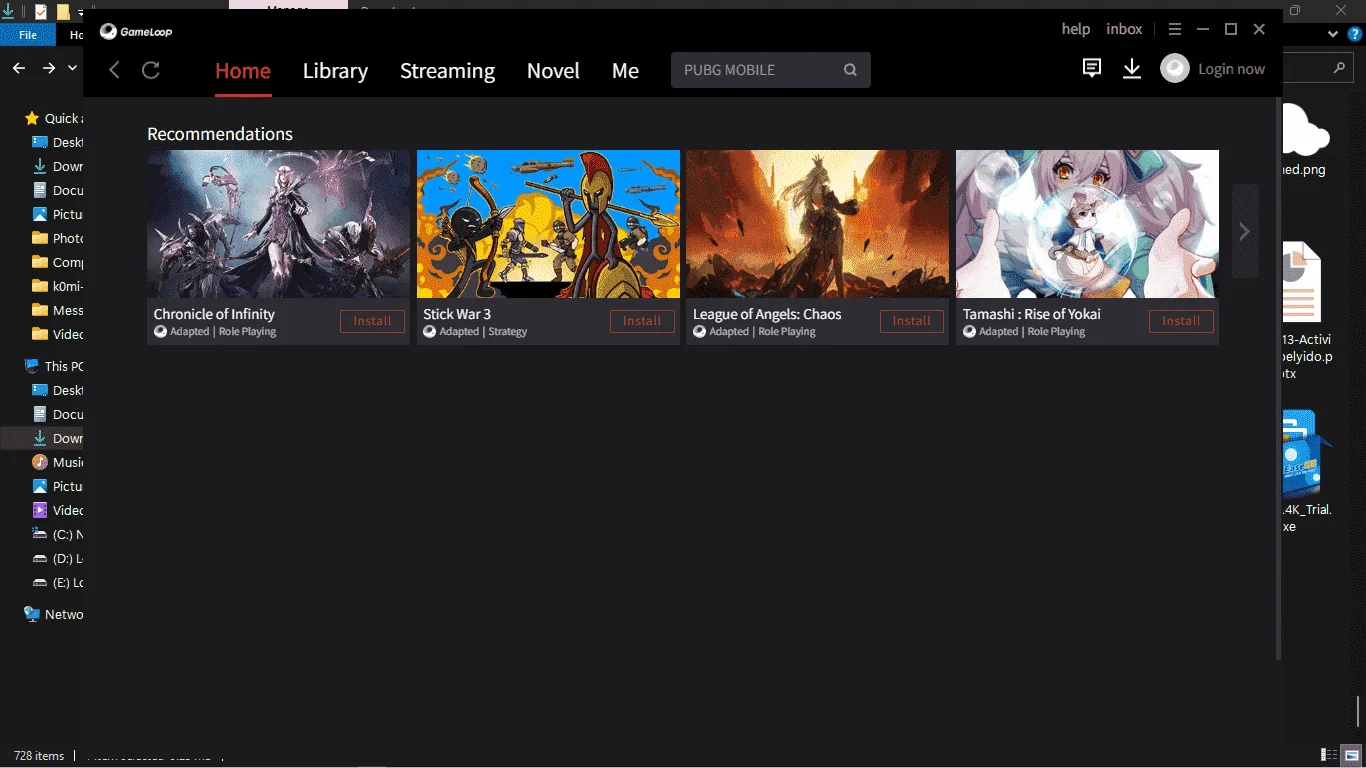Click the Stick War 3 title text

coord(457,314)
